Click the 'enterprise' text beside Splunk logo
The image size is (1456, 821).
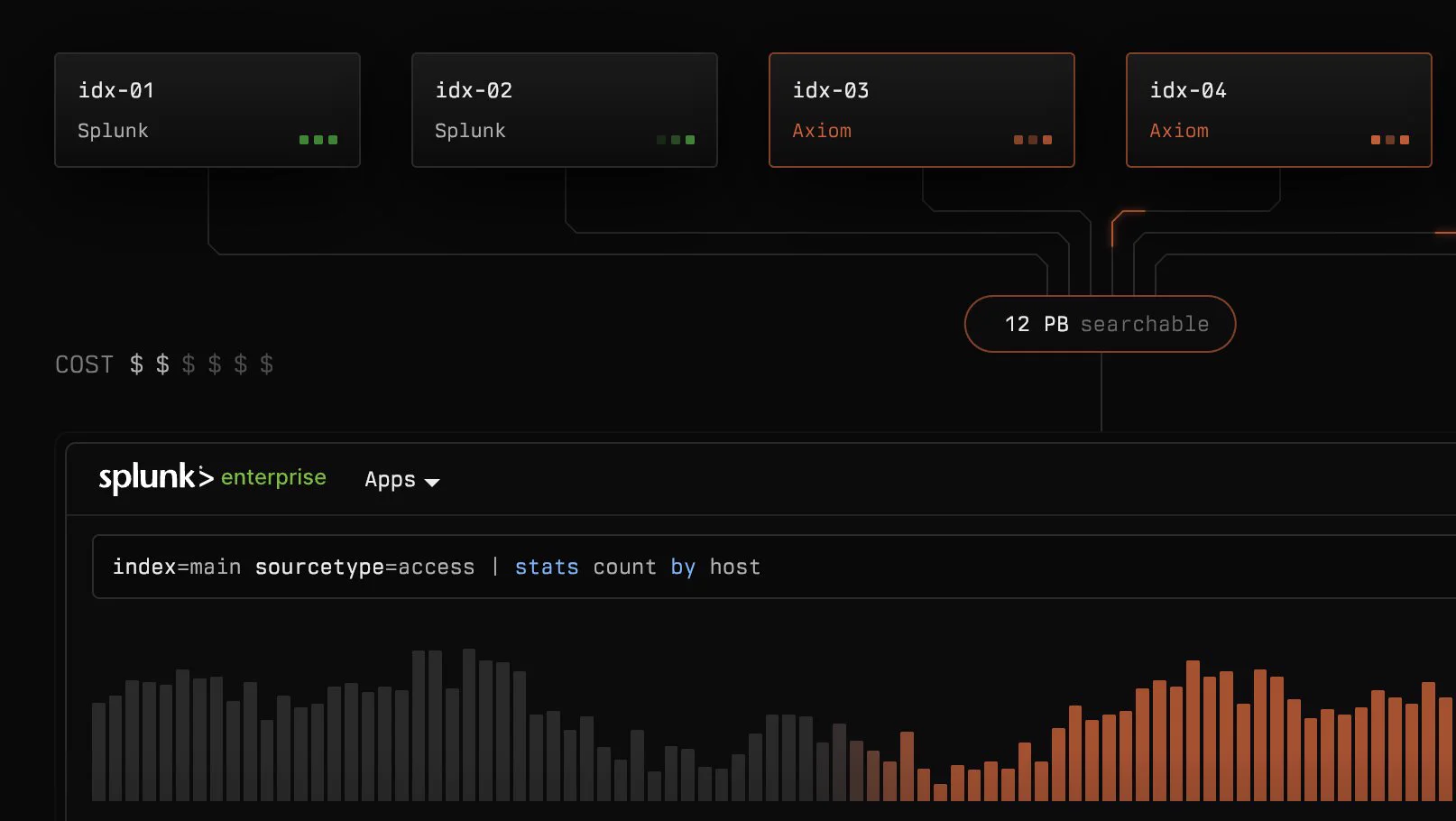pos(273,477)
